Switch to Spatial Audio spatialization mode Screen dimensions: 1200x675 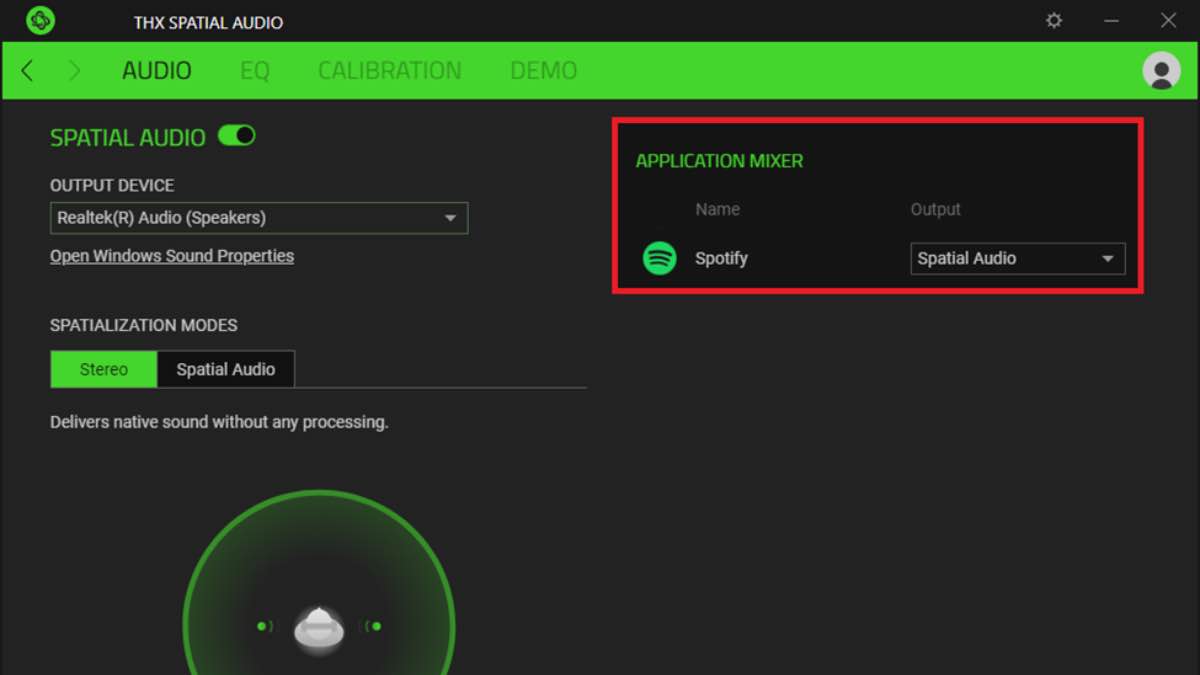[226, 369]
